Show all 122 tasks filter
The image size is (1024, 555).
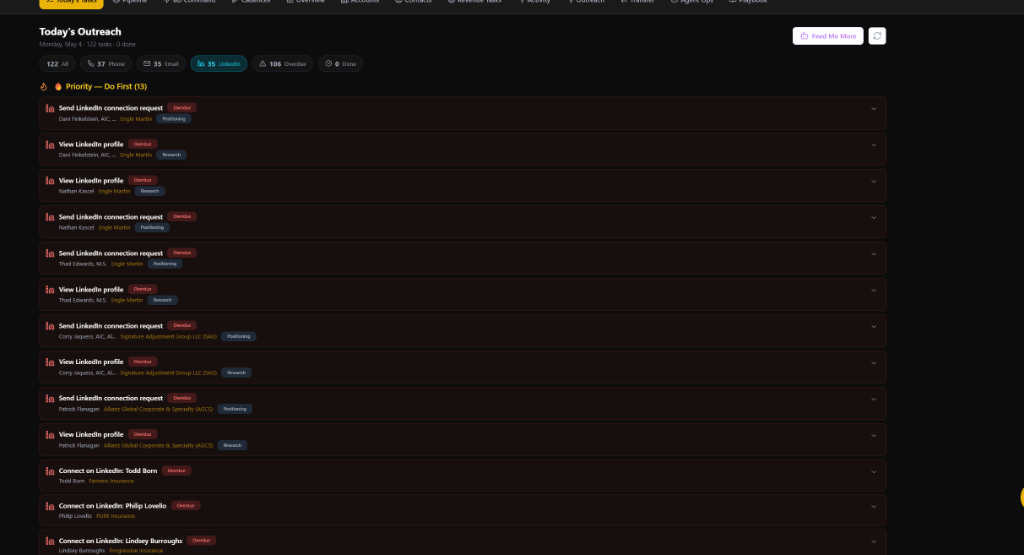[x=57, y=64]
